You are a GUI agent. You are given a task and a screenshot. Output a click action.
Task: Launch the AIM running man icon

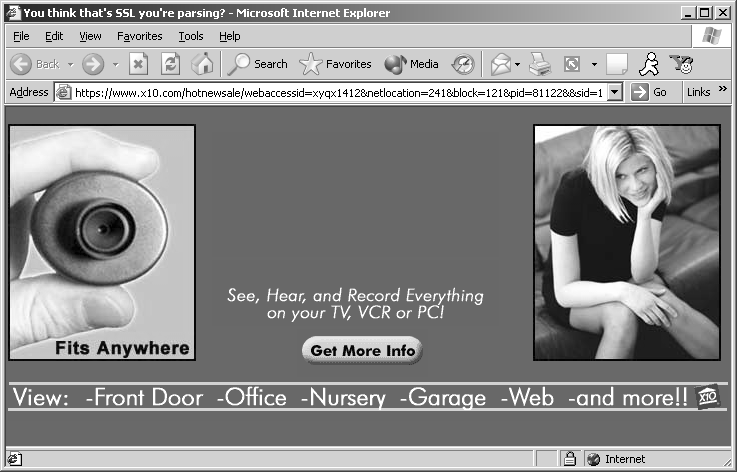[x=649, y=64]
